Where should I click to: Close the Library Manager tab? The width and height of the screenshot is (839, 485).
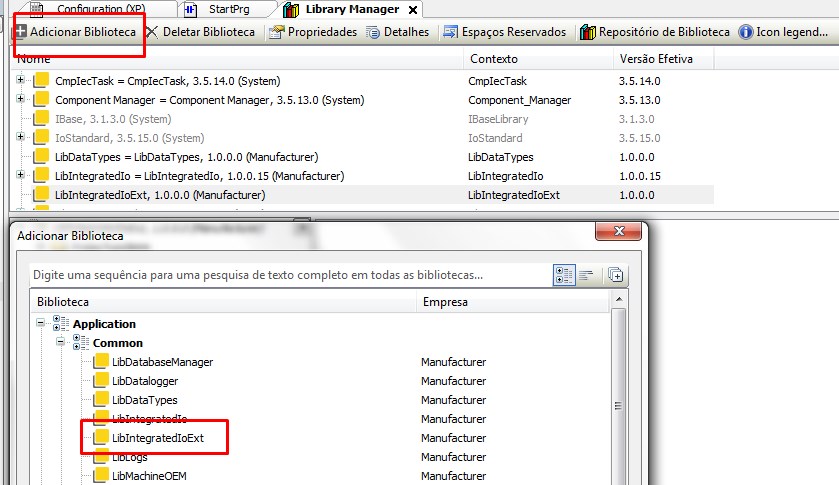point(413,9)
